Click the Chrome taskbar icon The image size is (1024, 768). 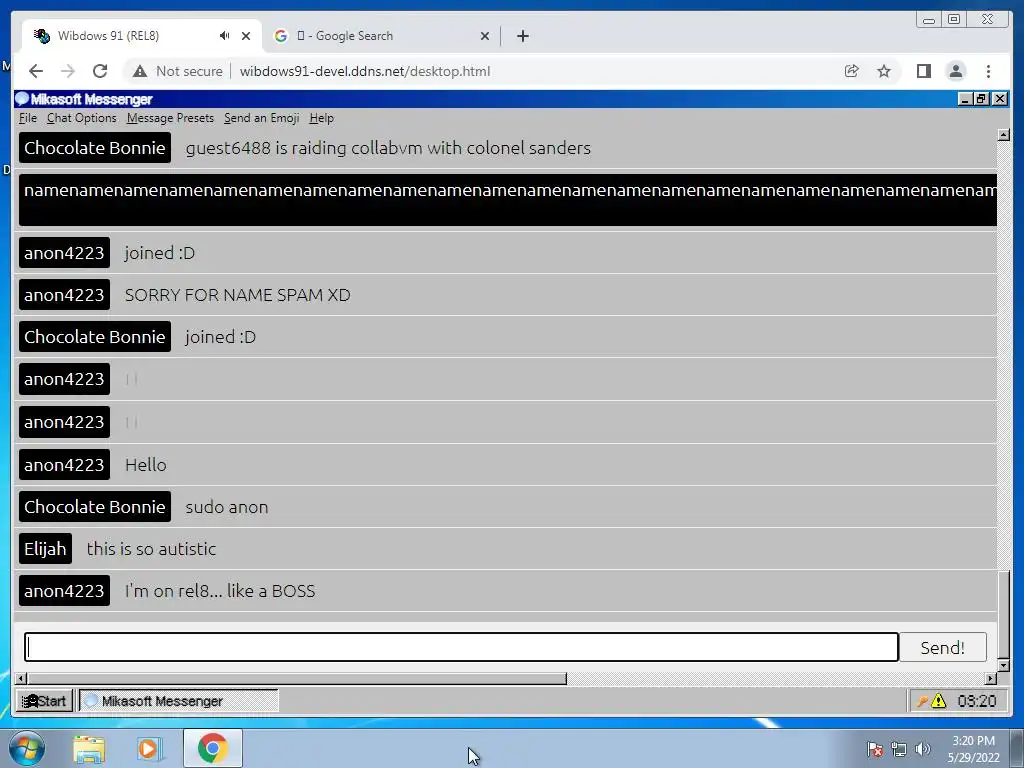212,748
